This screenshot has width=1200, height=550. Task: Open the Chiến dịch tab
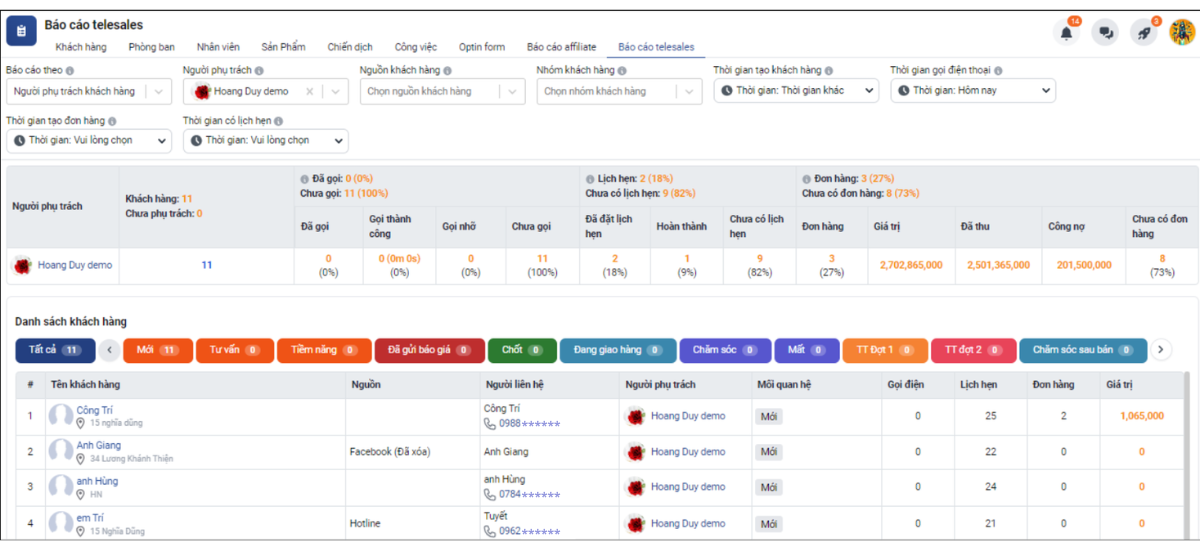[x=350, y=47]
